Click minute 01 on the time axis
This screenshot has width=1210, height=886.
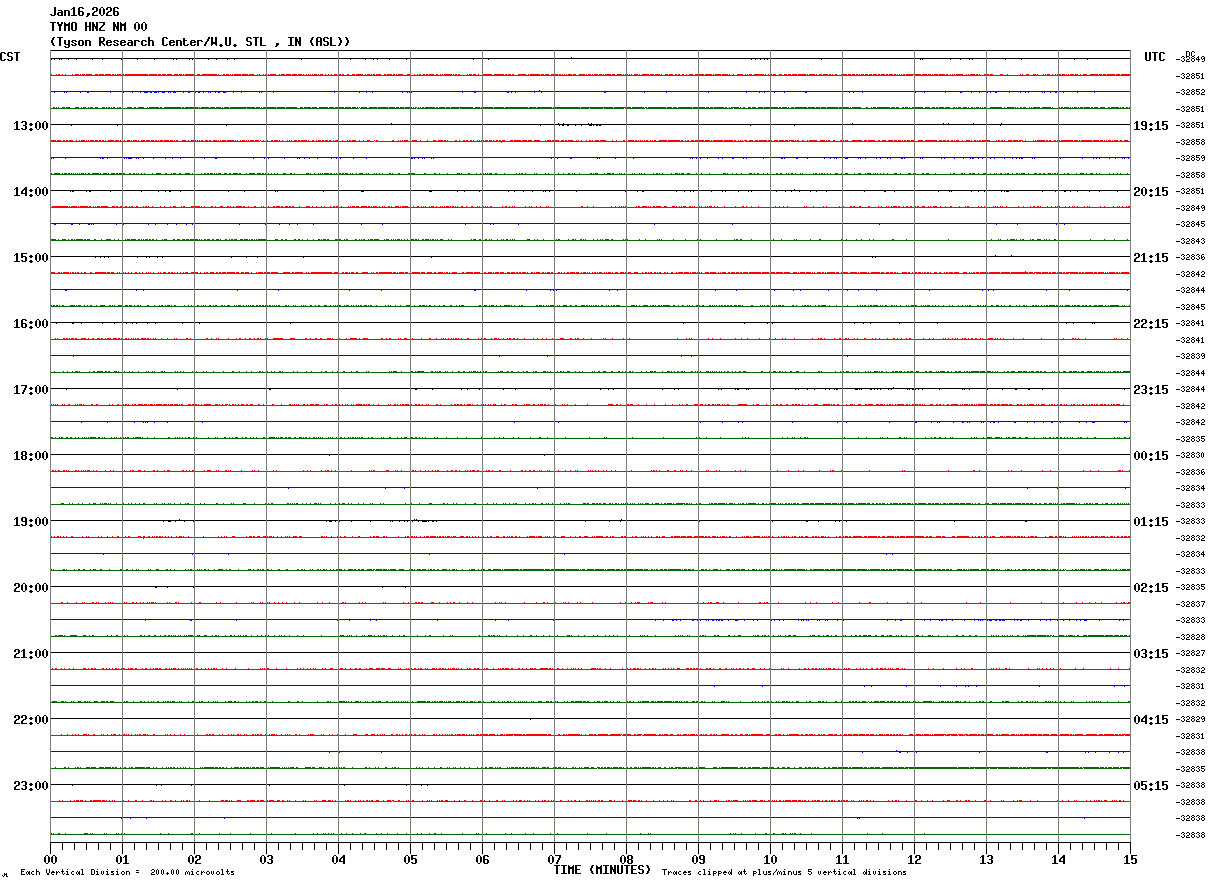click(122, 859)
